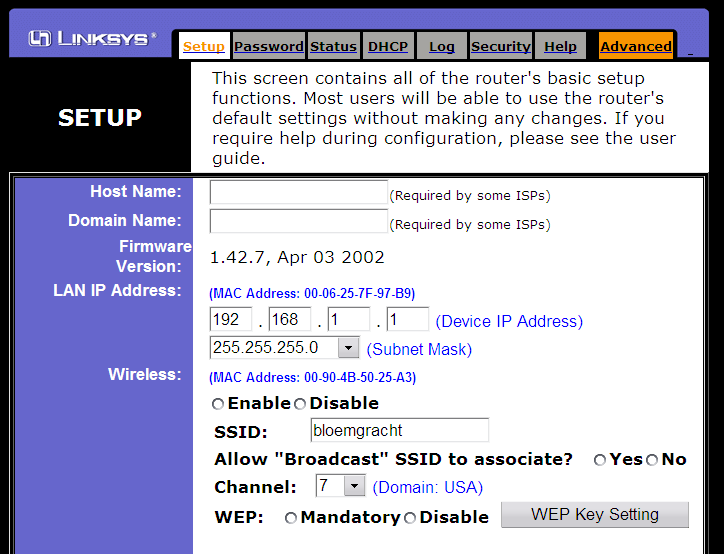Click the WEP Key Setting button

594,515
